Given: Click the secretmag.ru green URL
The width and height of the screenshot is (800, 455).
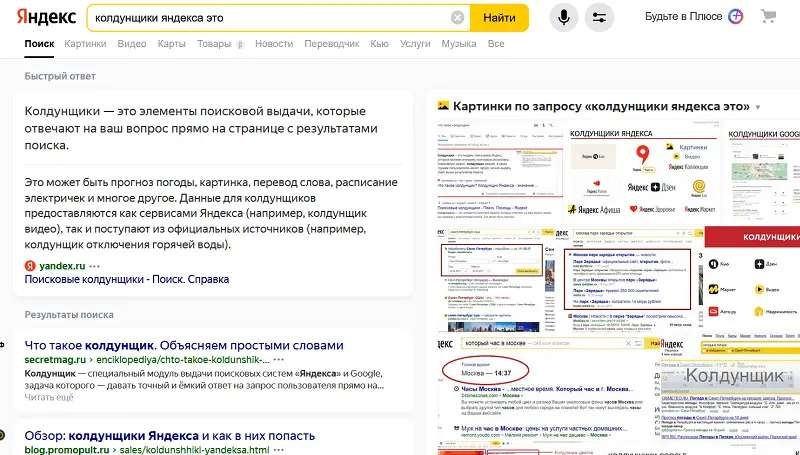Looking at the screenshot, I should 55,360.
